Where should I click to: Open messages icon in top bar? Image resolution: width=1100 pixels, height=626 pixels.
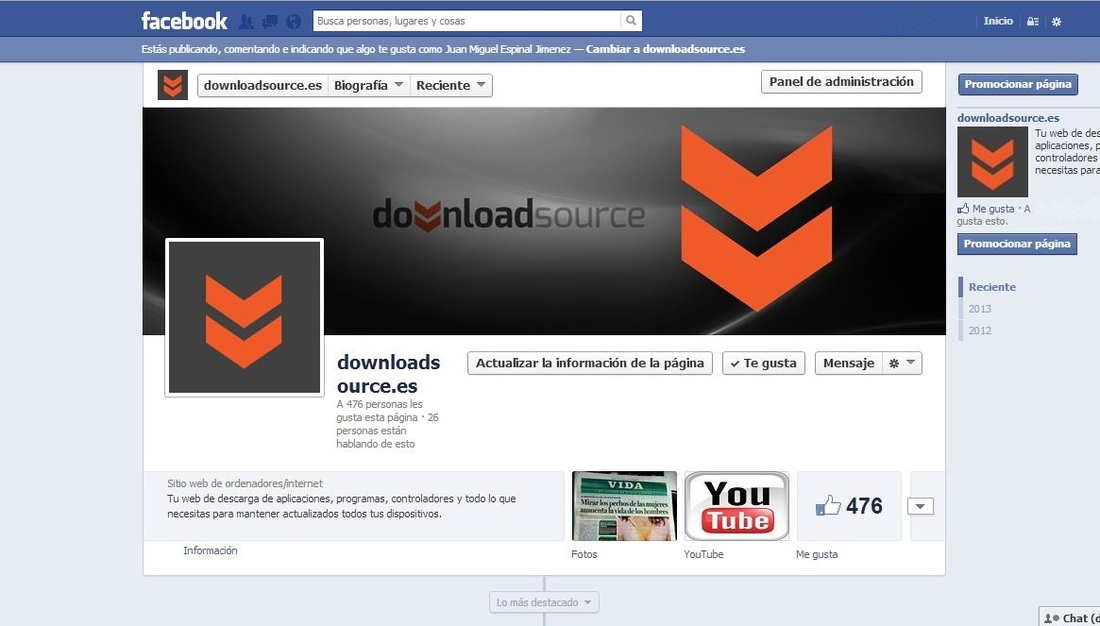269,22
